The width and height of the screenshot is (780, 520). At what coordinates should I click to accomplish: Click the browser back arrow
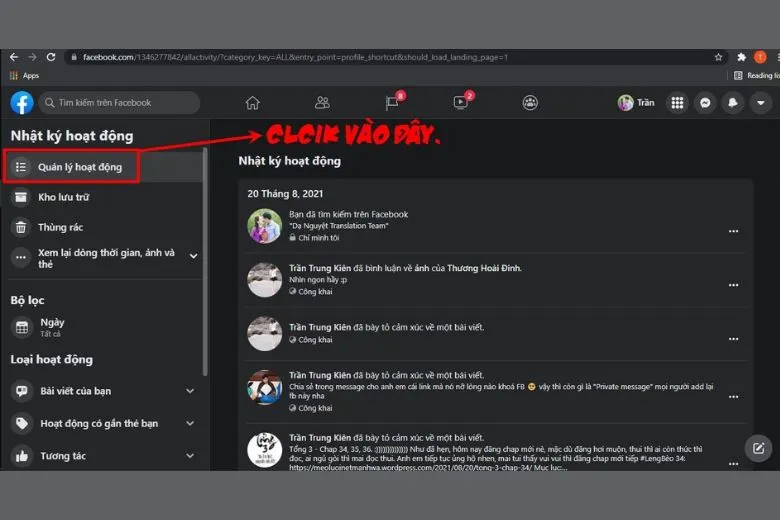[14, 57]
